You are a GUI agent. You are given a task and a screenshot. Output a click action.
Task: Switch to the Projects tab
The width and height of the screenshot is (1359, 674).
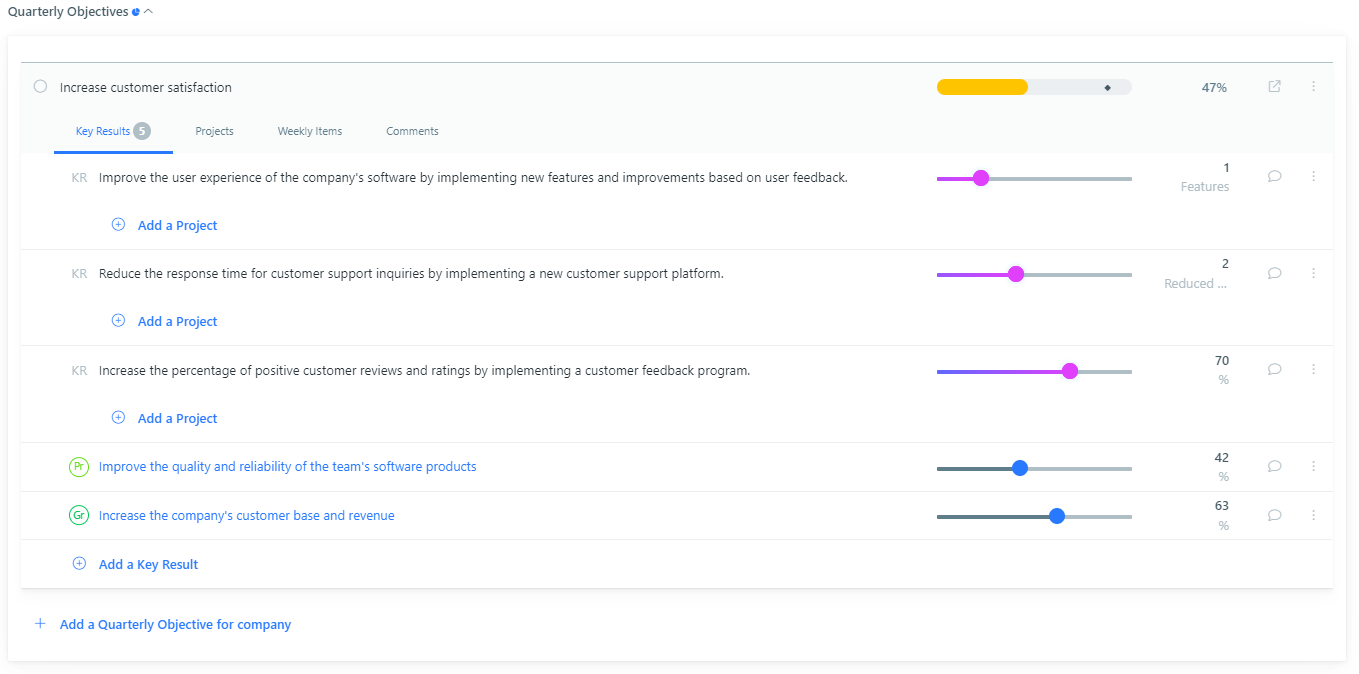pyautogui.click(x=214, y=131)
